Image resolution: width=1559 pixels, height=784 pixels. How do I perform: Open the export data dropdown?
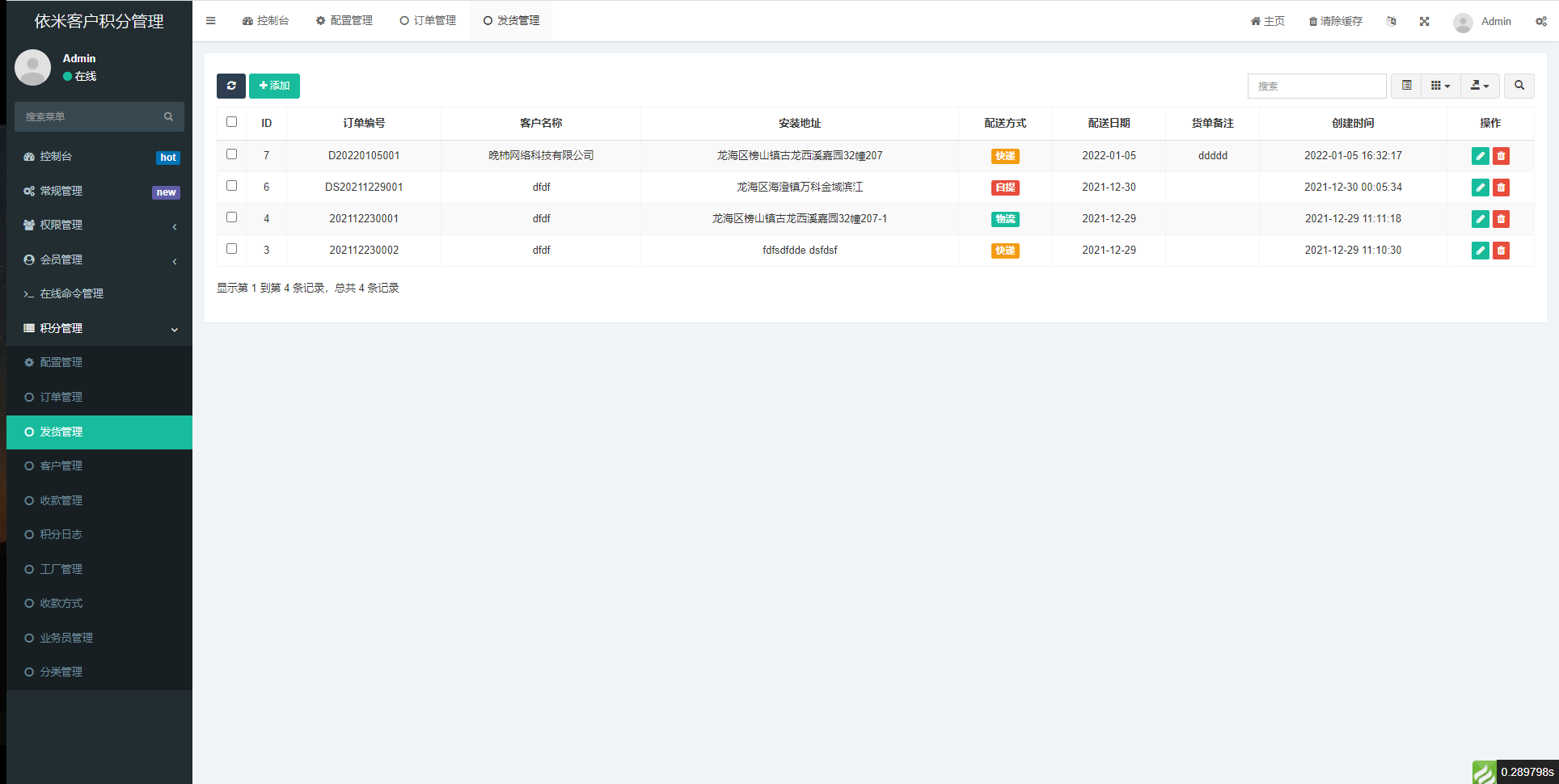click(x=1479, y=86)
